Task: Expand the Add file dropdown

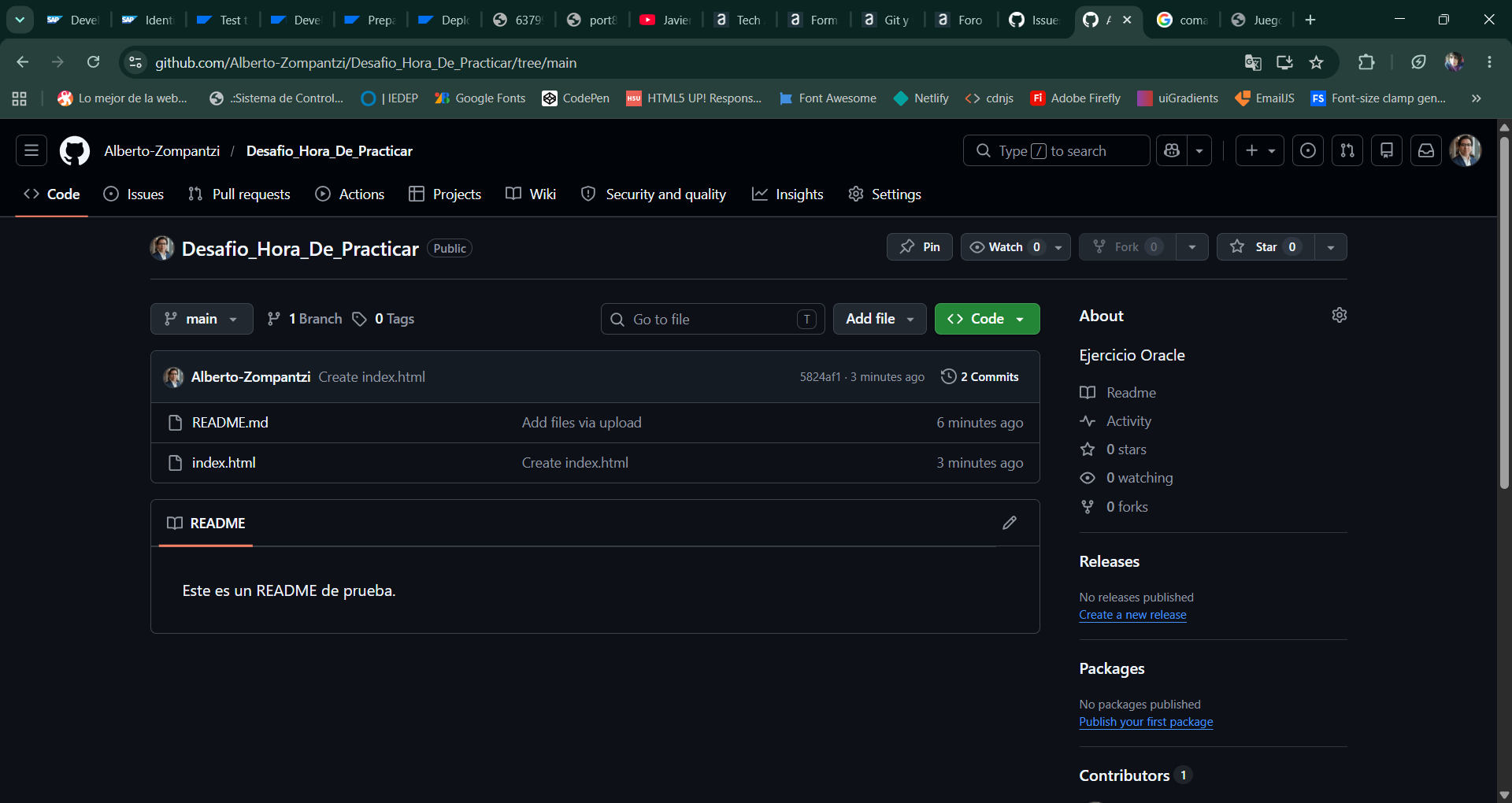Action: pos(880,319)
